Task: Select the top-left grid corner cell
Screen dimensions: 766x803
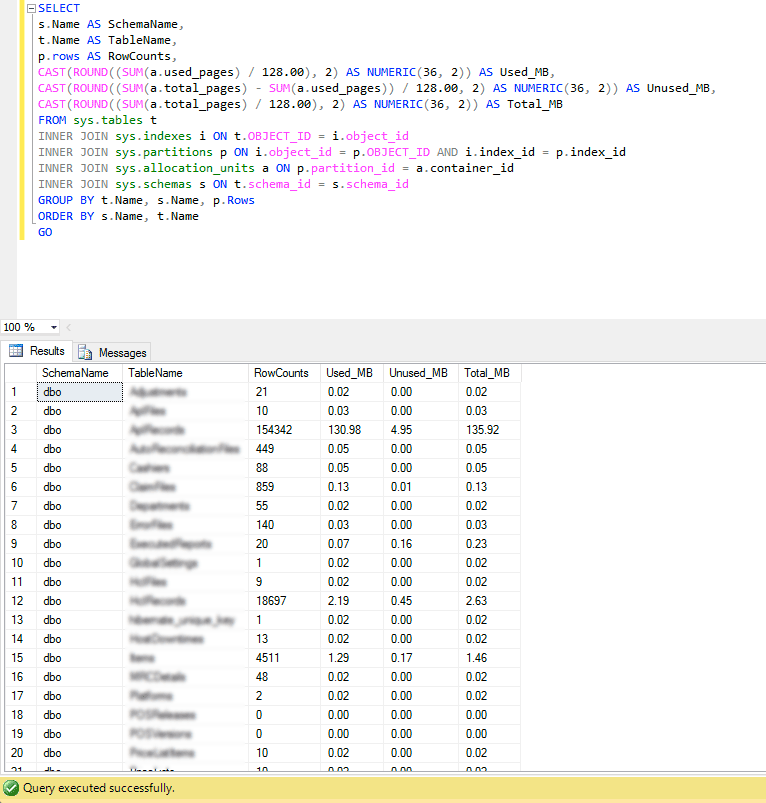Action: click(21, 373)
